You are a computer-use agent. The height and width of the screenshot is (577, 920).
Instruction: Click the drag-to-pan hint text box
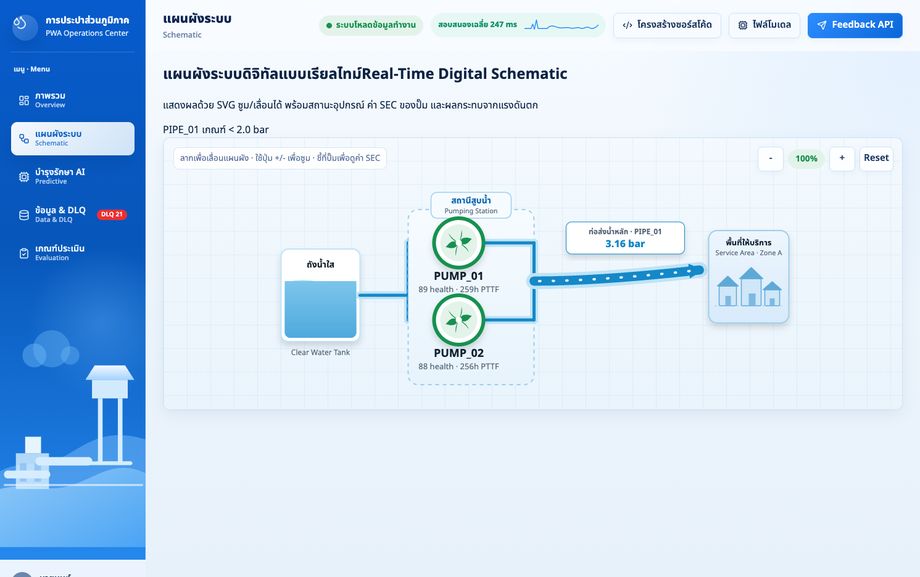coord(280,158)
